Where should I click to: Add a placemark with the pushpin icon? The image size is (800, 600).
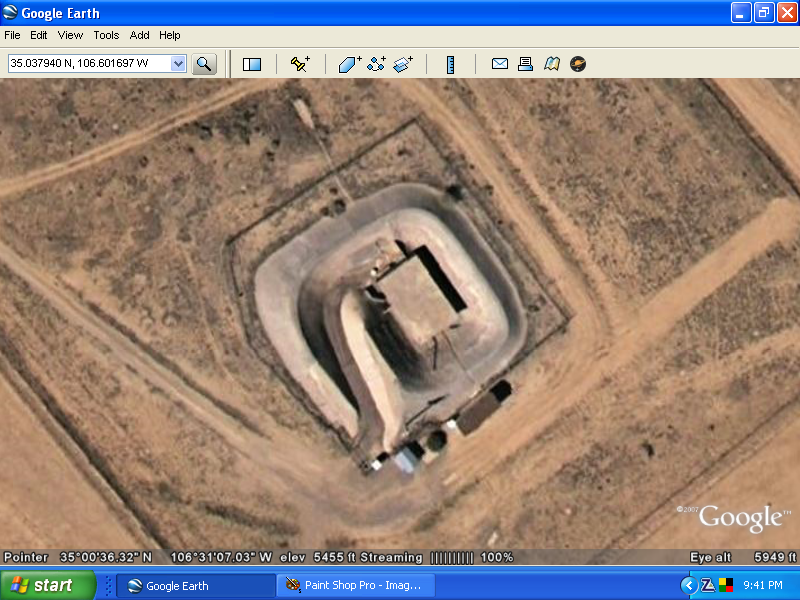pos(300,64)
